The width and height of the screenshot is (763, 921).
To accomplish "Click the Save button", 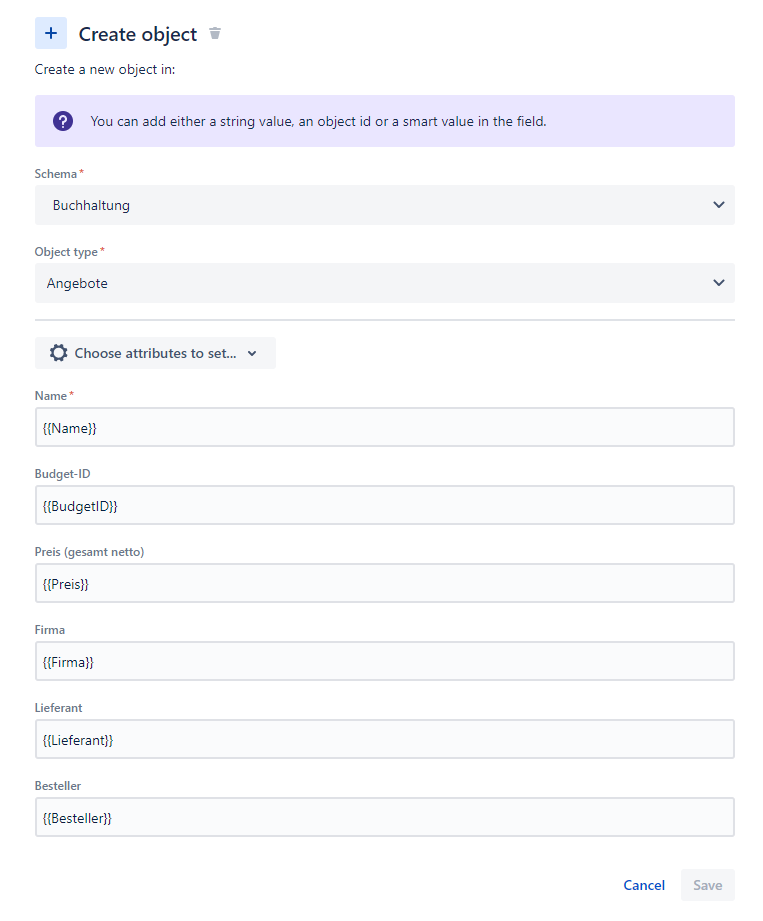I will 708,885.
